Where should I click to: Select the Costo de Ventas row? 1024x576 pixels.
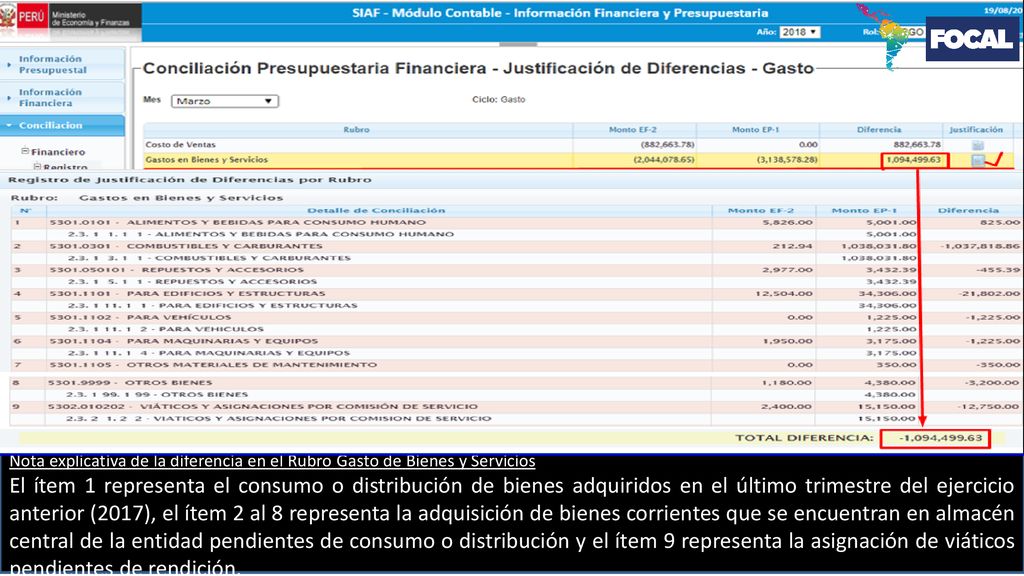click(578, 144)
